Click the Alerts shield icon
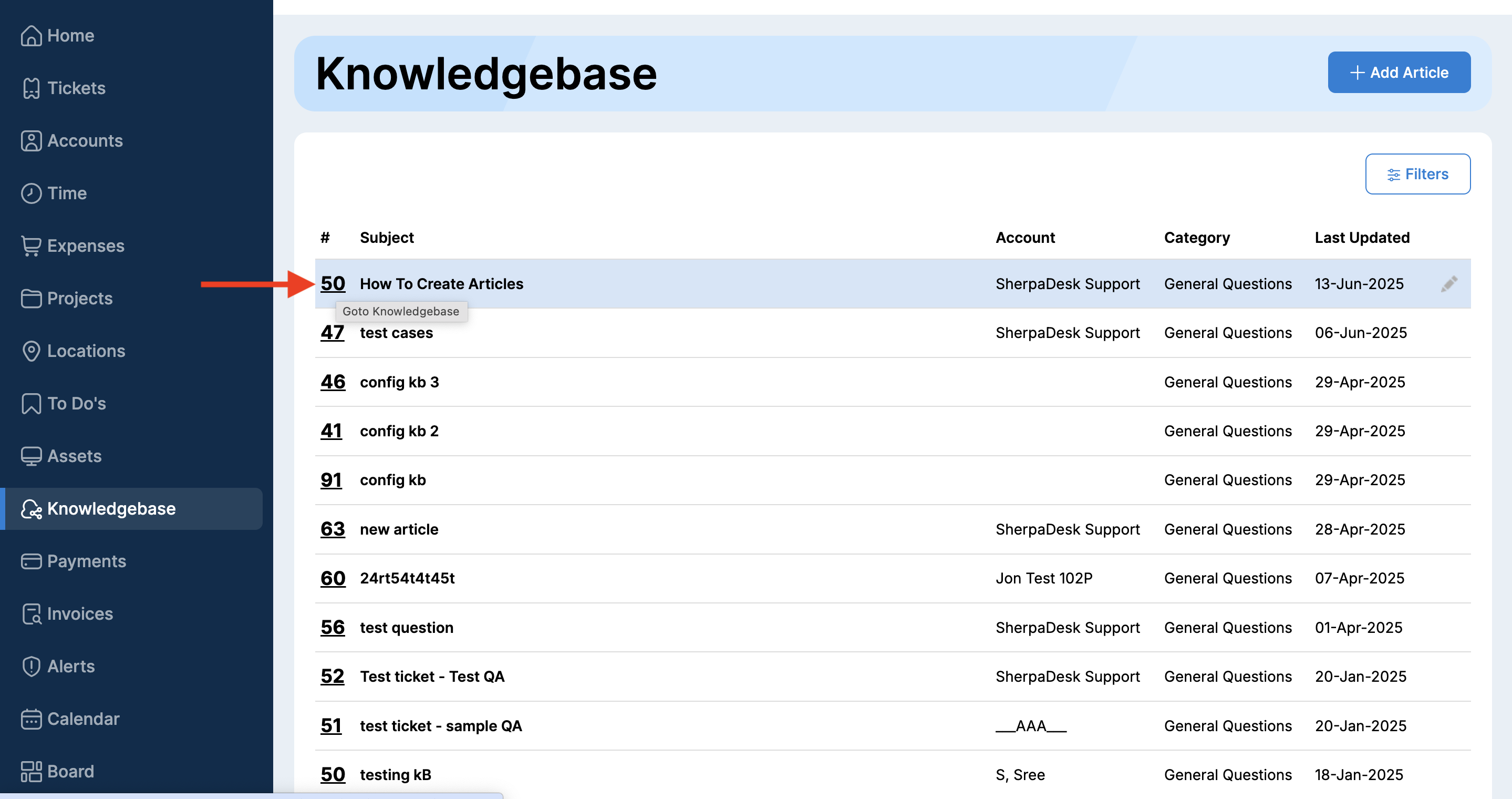The width and height of the screenshot is (1512, 799). 31,667
